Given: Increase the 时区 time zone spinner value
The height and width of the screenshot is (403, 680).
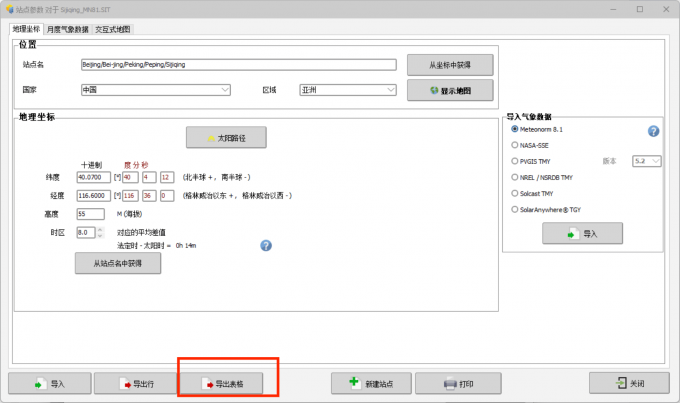Looking at the screenshot, I should (100, 230).
